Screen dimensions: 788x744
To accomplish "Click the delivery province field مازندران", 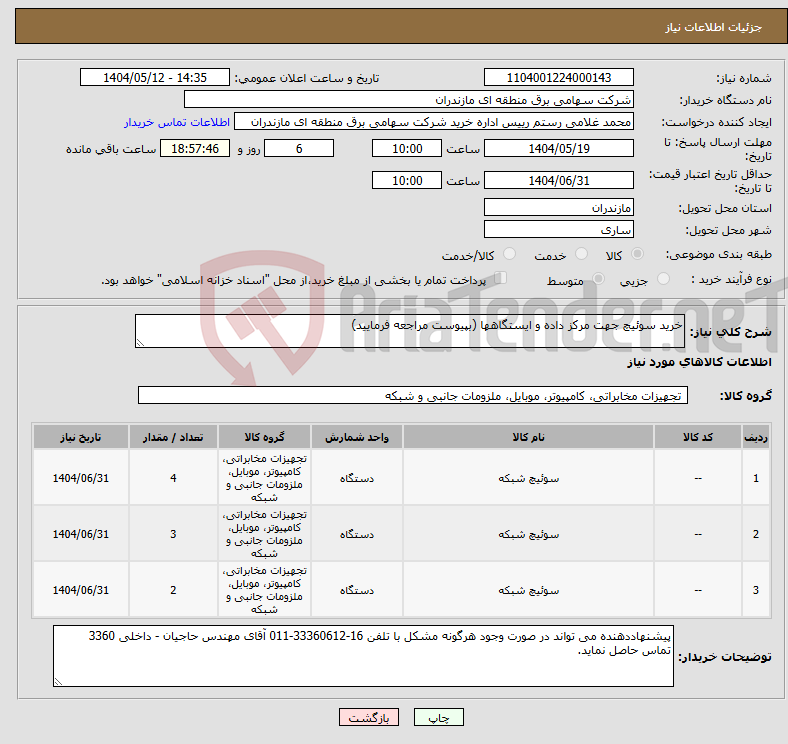I will [558, 208].
